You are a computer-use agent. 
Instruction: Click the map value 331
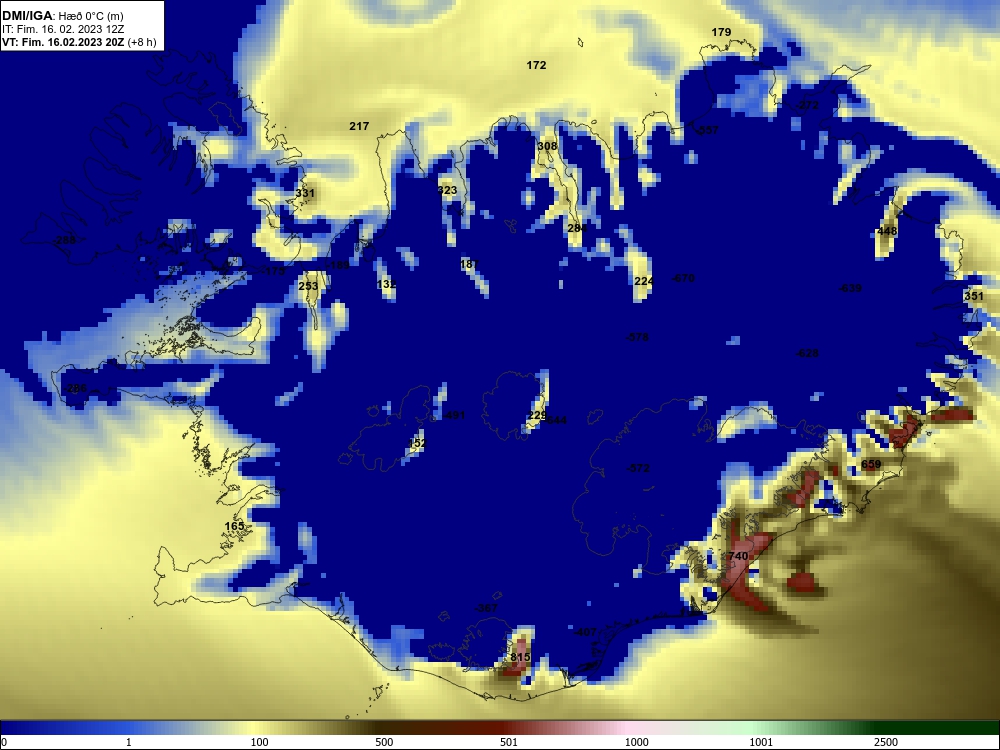click(305, 193)
